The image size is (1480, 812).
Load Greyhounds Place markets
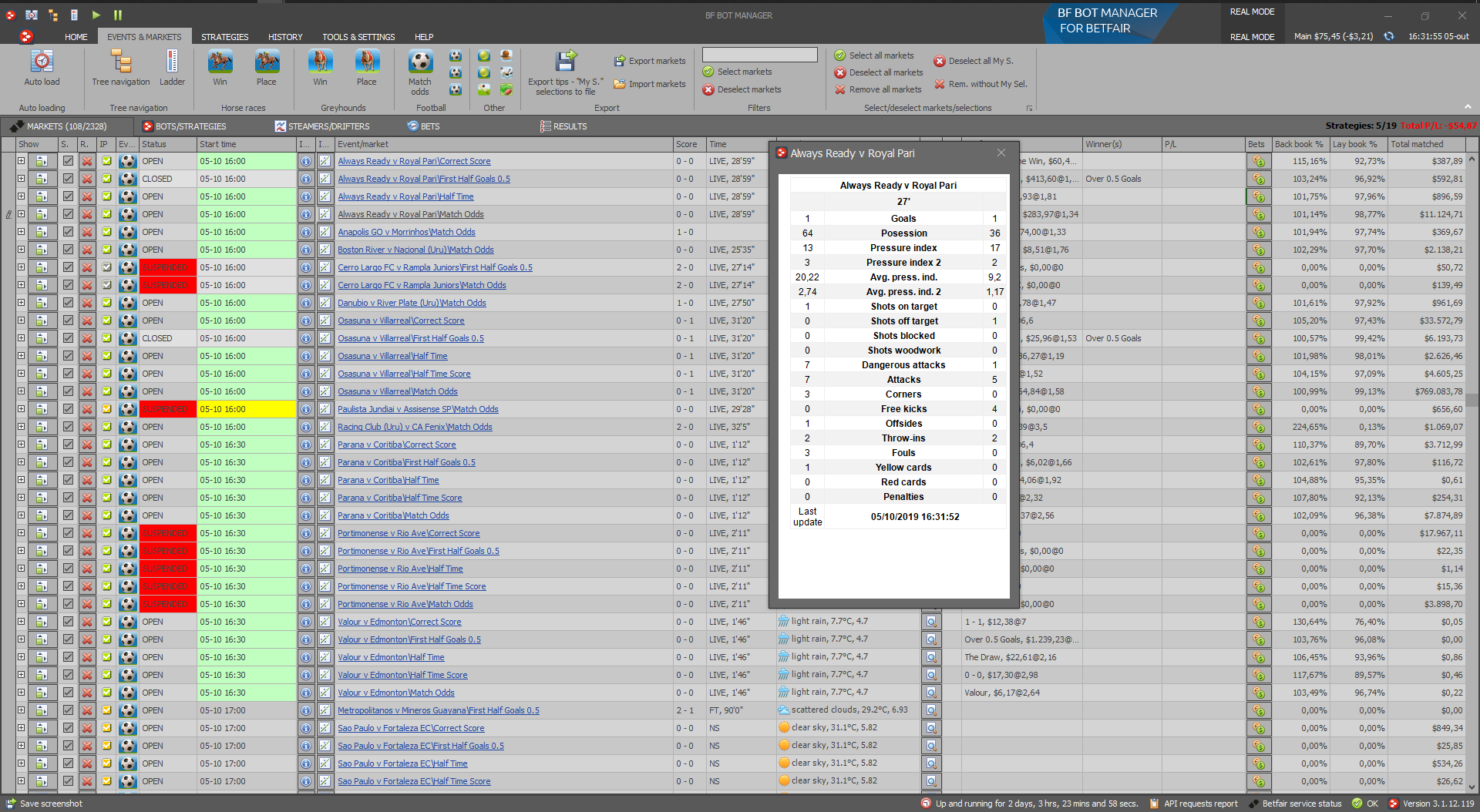point(367,62)
